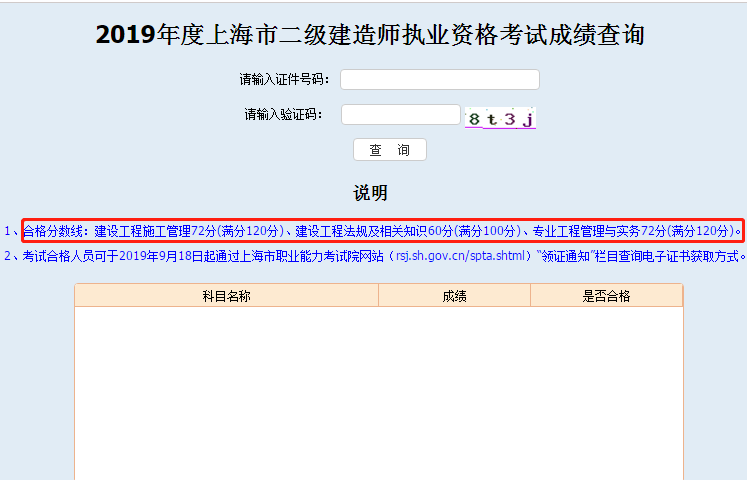
Task: Select the 科目名称 column header
Action: [226, 296]
